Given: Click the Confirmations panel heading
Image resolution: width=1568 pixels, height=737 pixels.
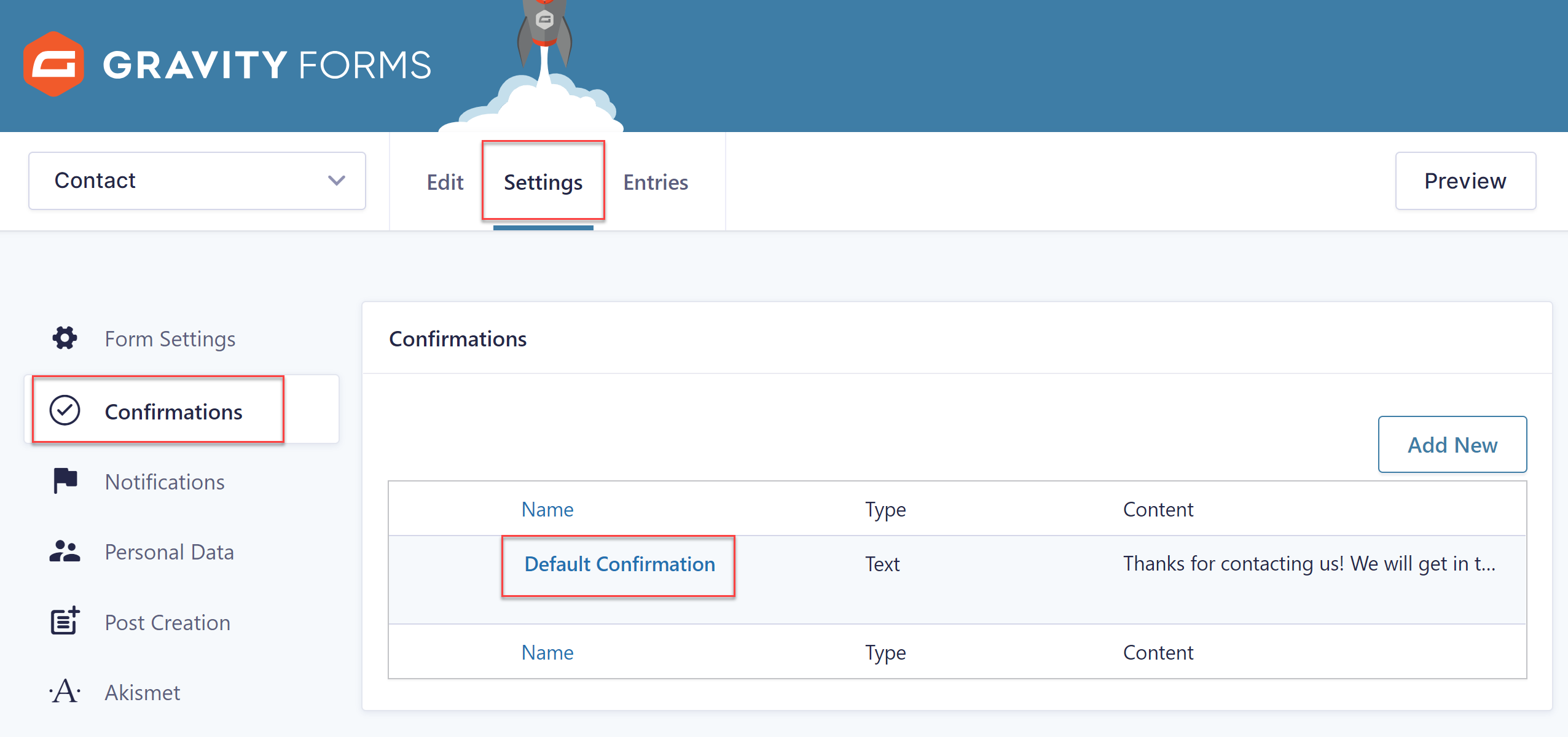Looking at the screenshot, I should tap(458, 339).
